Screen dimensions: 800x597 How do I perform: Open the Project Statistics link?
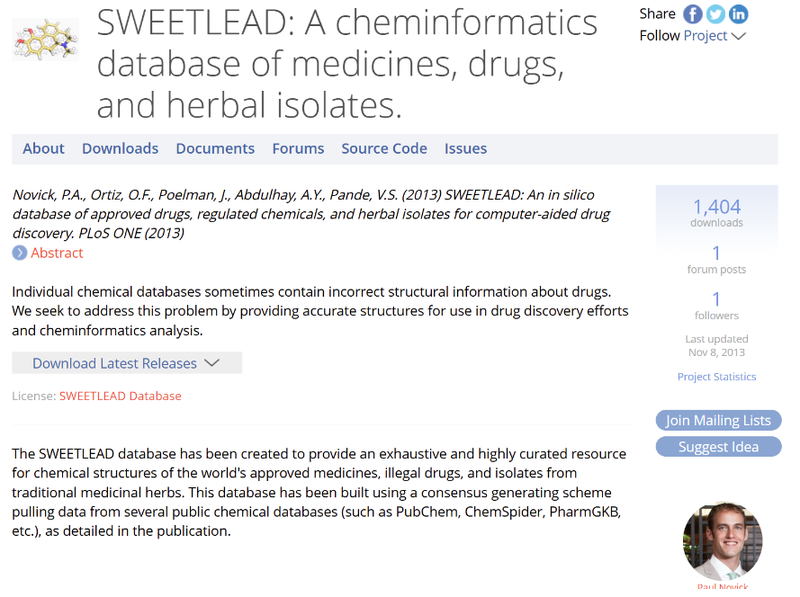coord(716,377)
